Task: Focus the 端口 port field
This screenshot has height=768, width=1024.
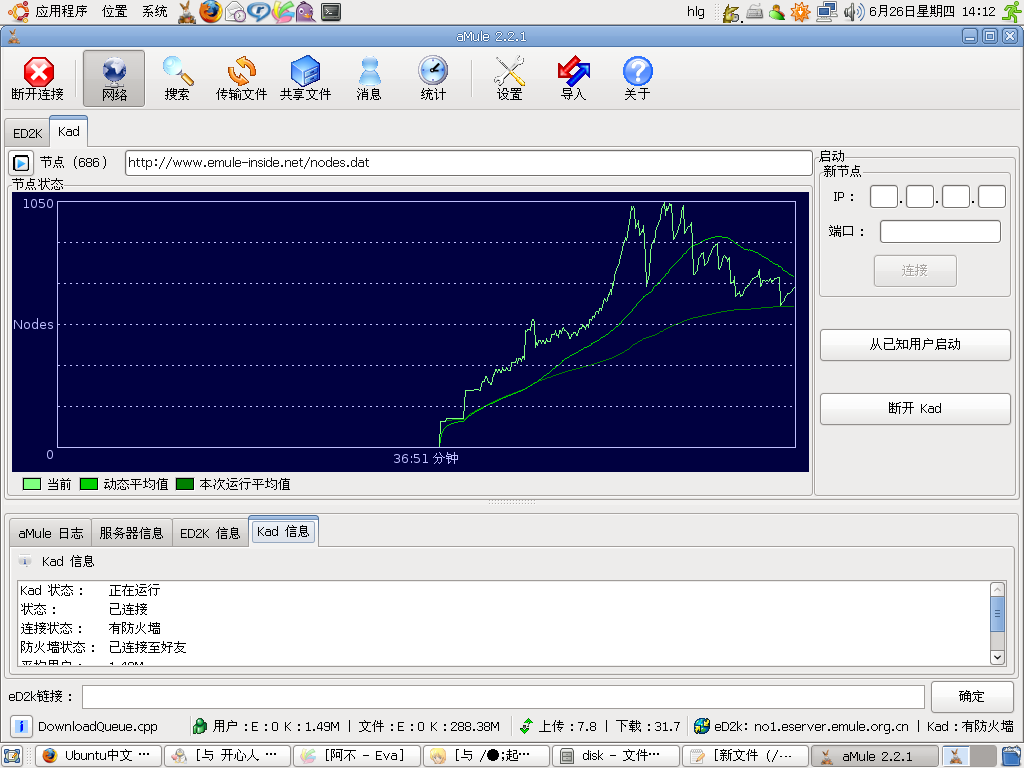Action: [x=940, y=231]
